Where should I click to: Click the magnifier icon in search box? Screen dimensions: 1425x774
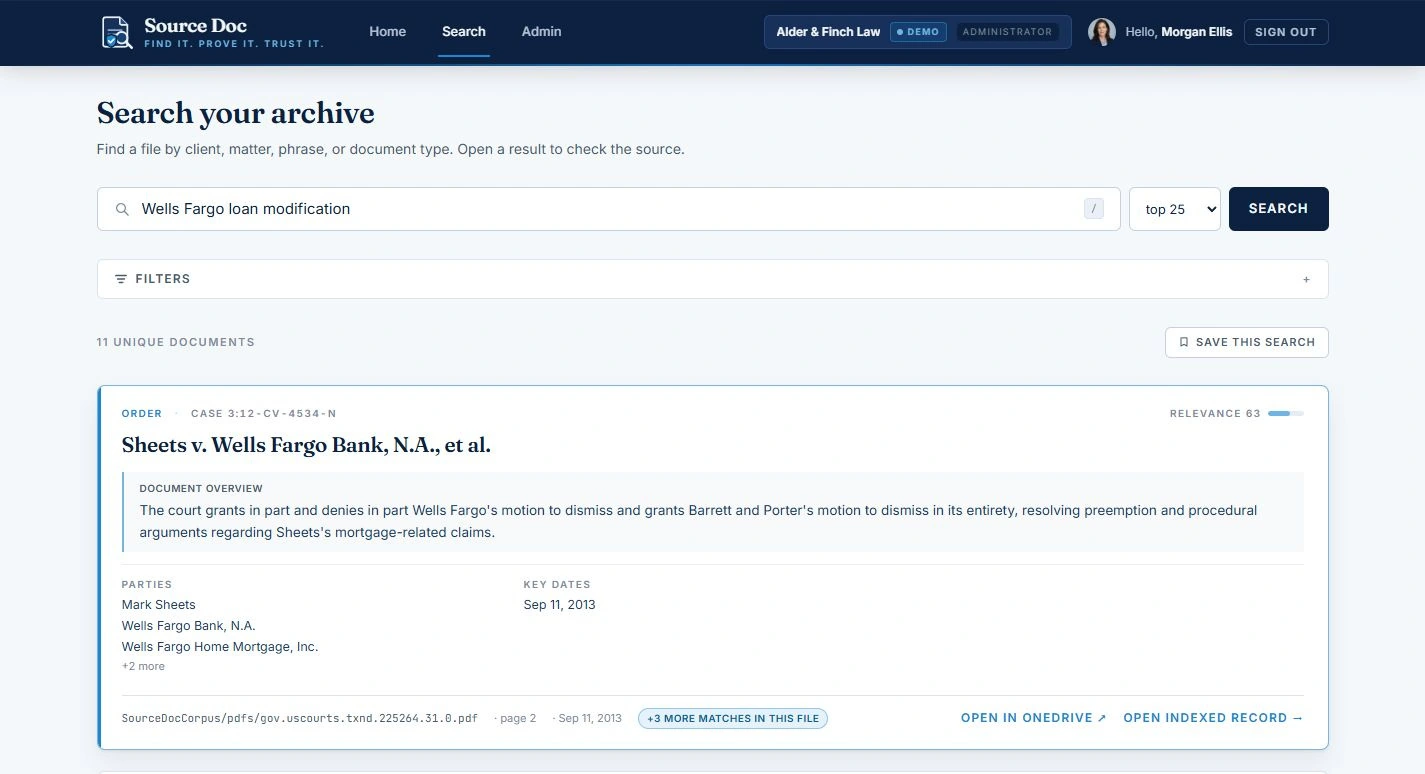pos(122,209)
